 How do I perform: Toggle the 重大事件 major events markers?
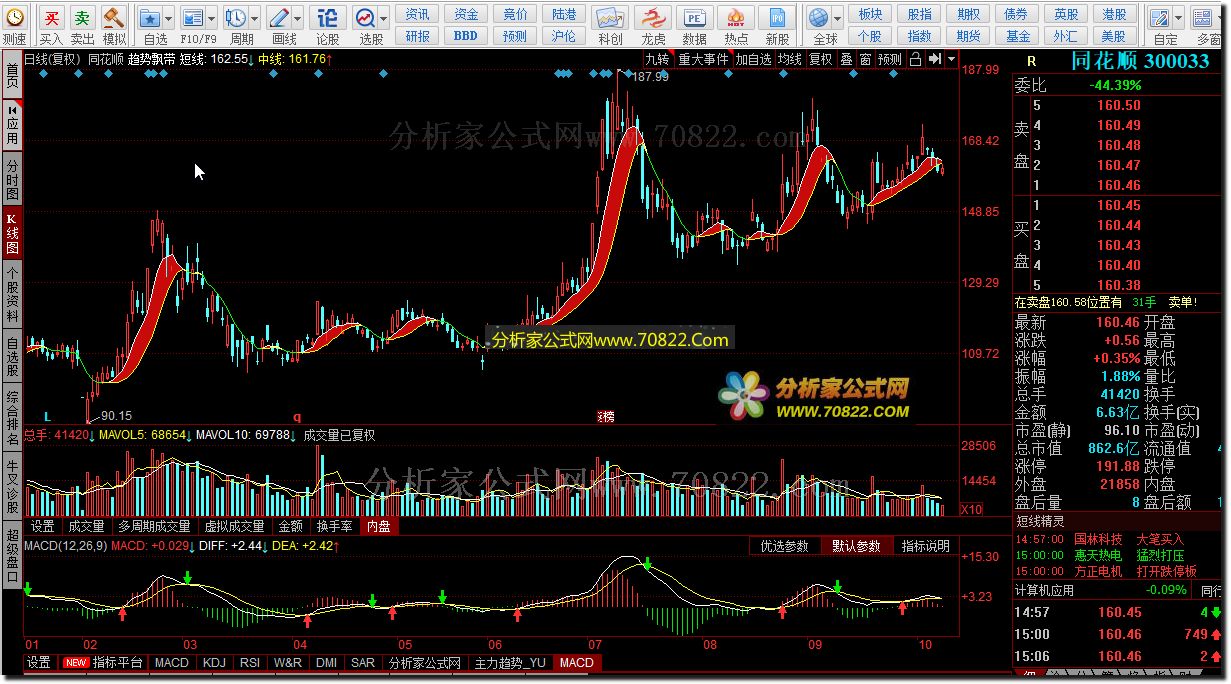(x=704, y=59)
